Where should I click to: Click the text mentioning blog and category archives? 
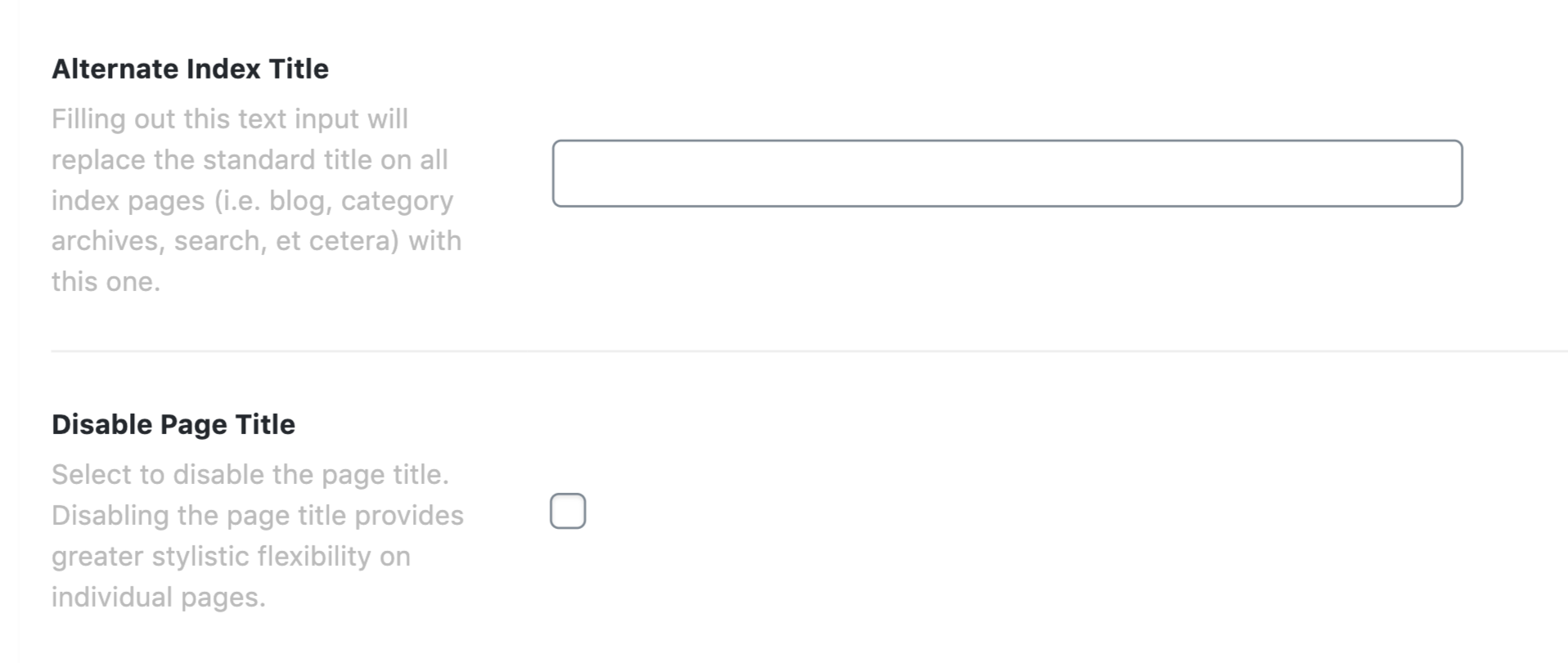[252, 200]
